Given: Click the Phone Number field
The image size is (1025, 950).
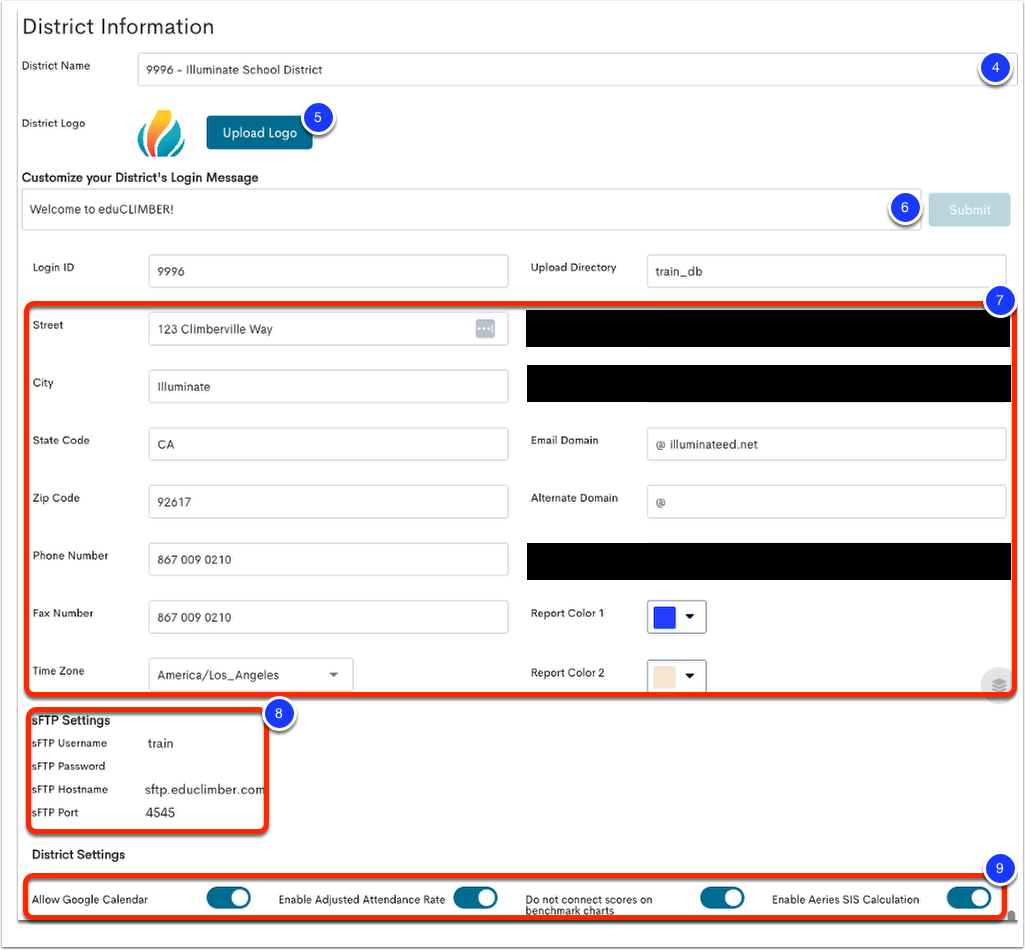Looking at the screenshot, I should pyautogui.click(x=328, y=559).
